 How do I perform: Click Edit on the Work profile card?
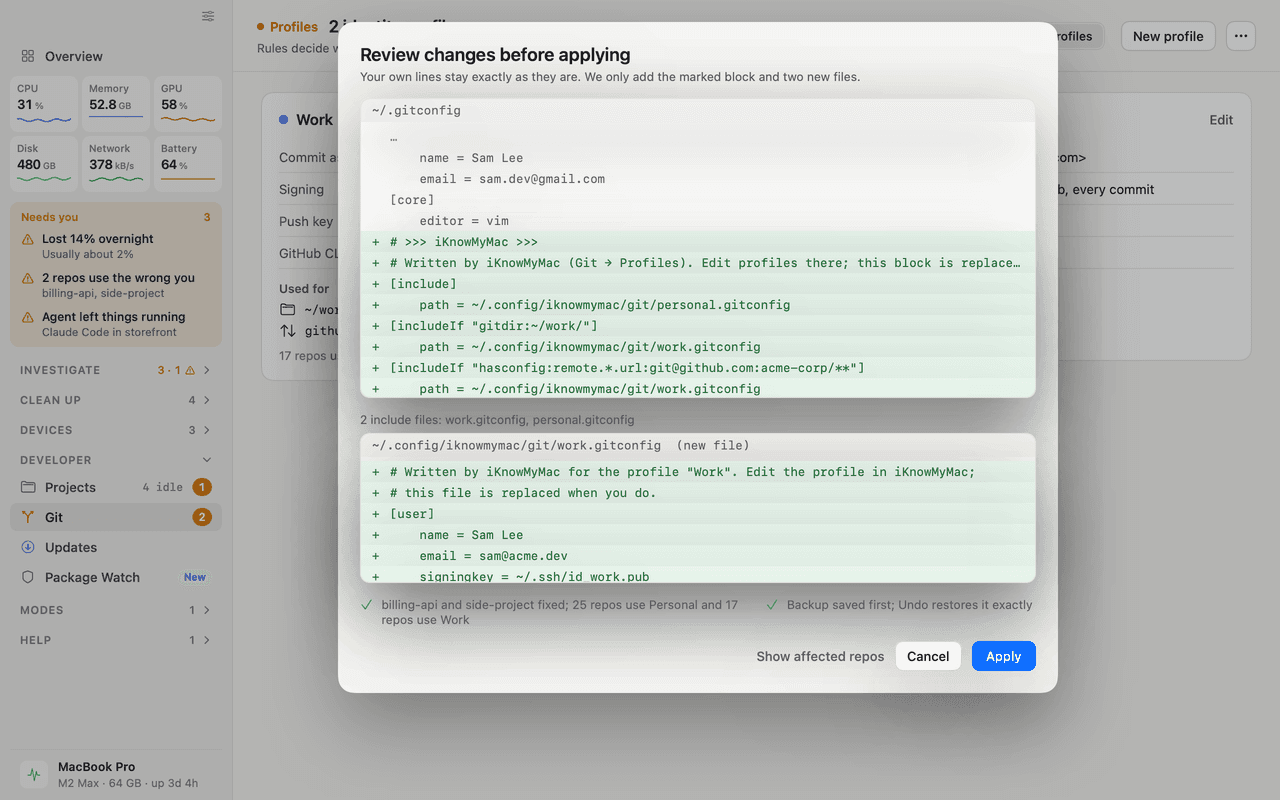click(x=1221, y=120)
